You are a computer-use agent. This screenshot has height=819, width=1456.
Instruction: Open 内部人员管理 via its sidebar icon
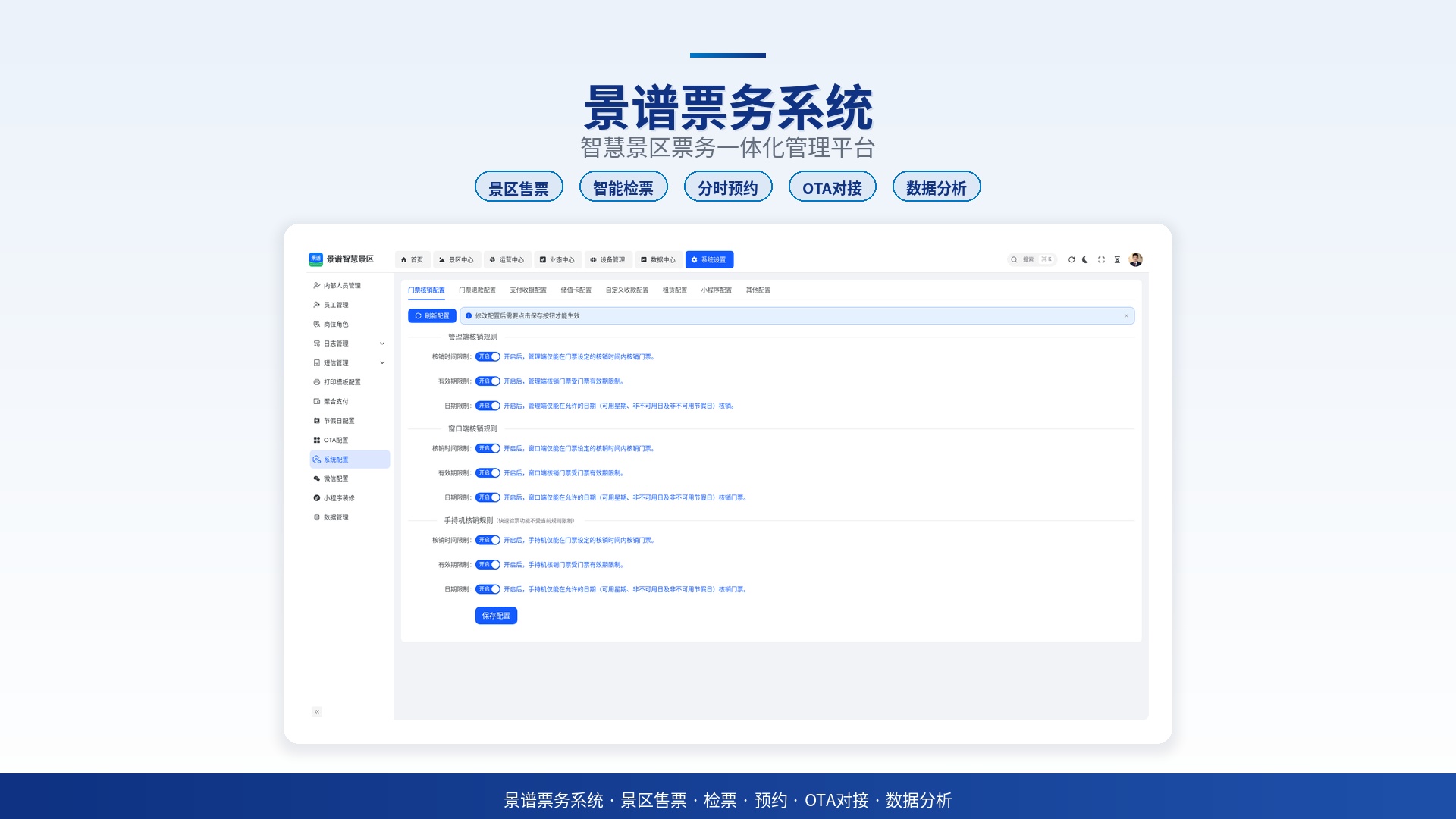tap(317, 286)
